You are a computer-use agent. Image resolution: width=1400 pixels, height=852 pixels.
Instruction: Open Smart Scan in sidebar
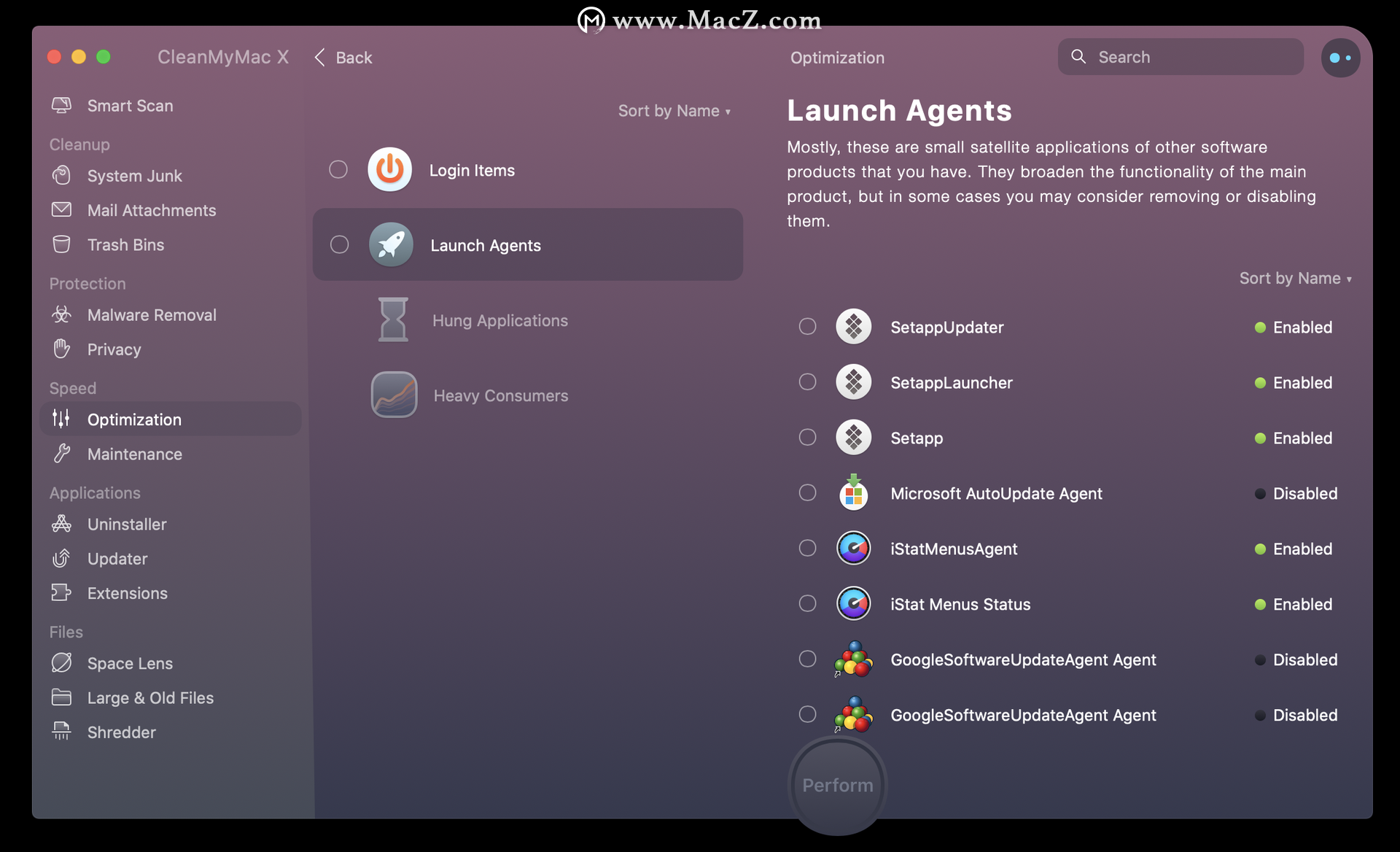pyautogui.click(x=171, y=106)
